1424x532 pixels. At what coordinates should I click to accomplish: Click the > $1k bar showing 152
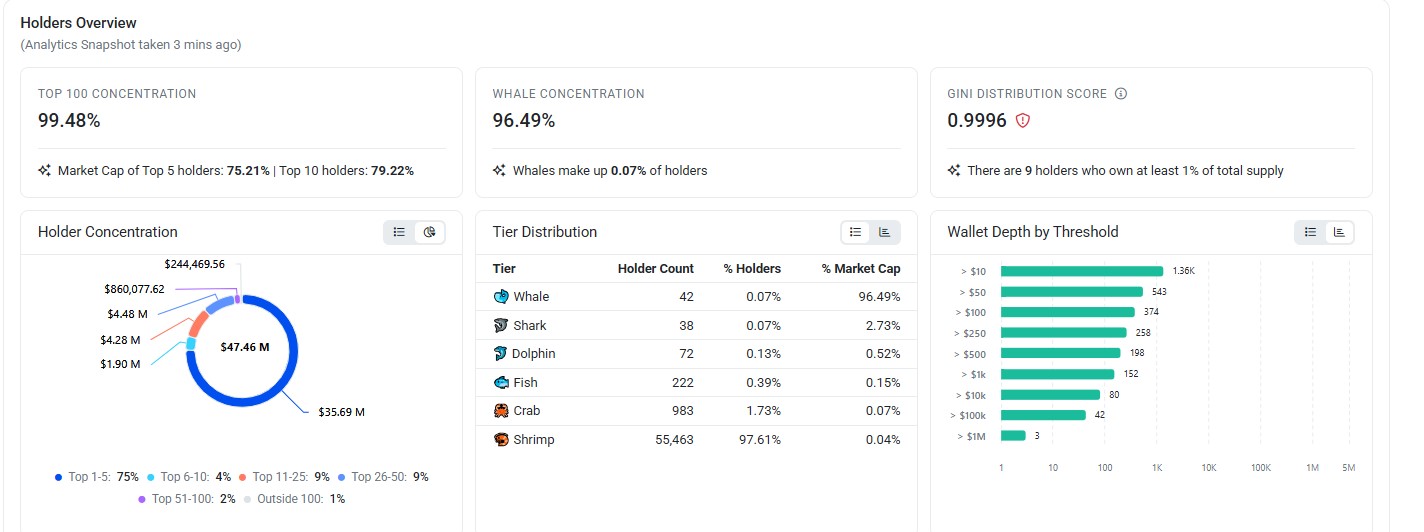pos(1058,374)
